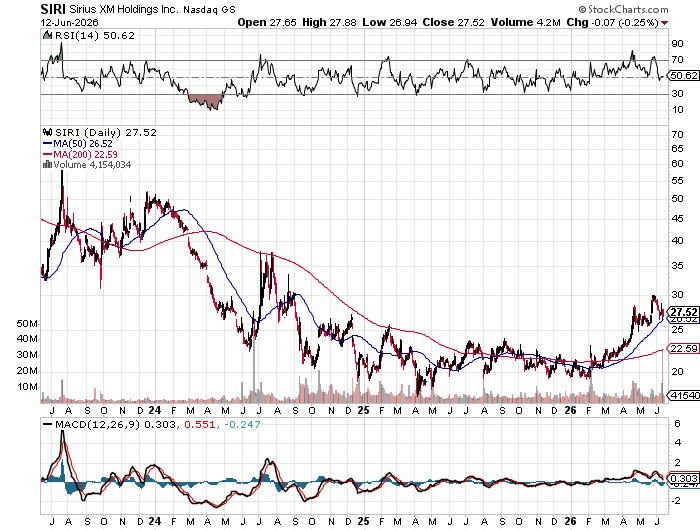This screenshot has width=700, height=530.
Task: Click the blue MA(50) legend line
Action: tap(48, 144)
